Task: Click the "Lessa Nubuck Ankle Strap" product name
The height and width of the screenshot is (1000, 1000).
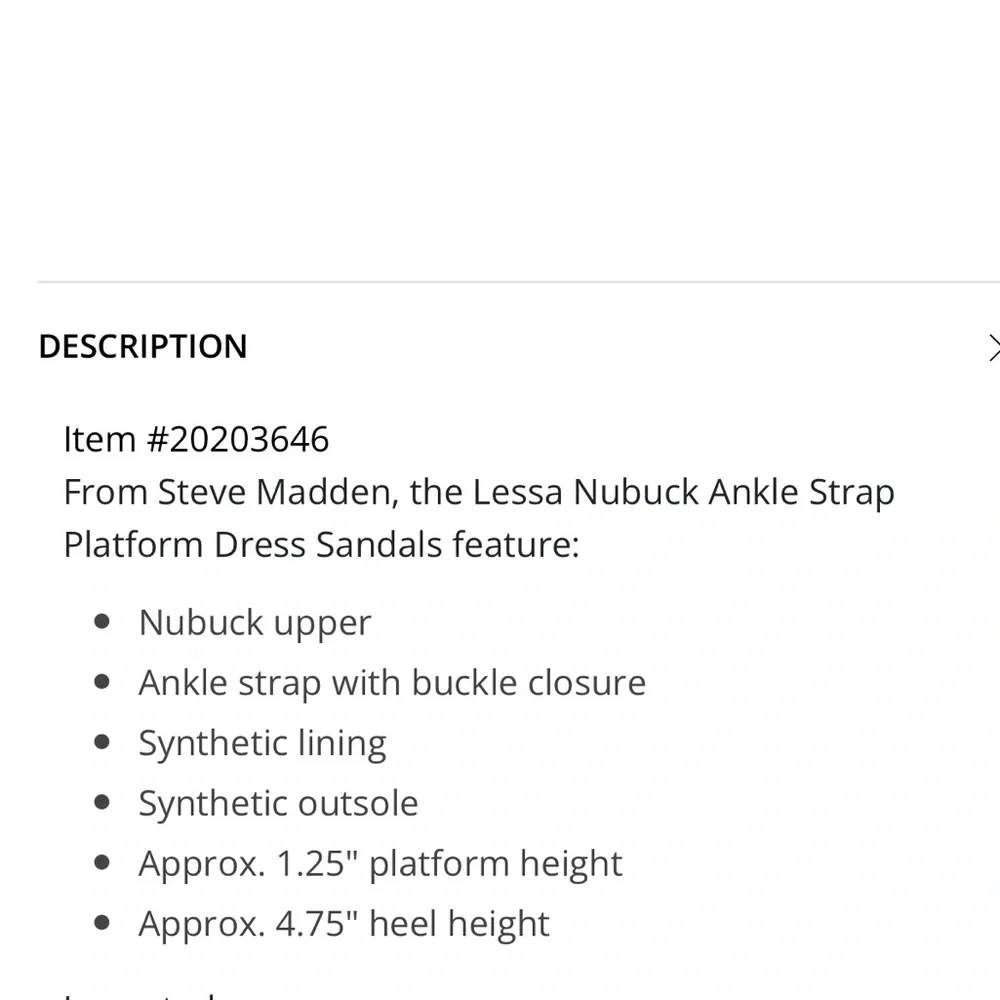Action: click(683, 492)
